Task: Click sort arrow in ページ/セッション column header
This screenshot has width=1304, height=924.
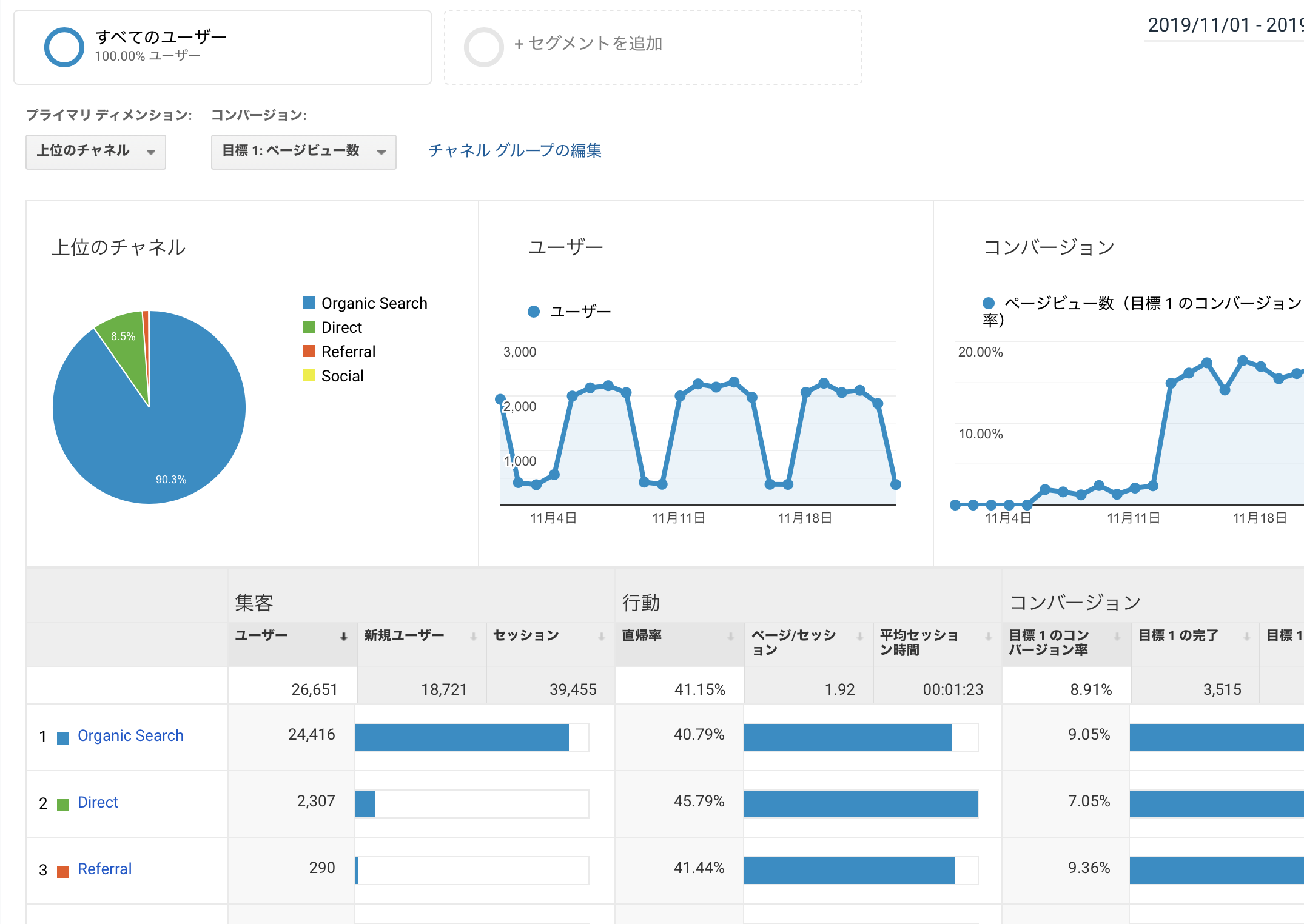Action: click(859, 636)
